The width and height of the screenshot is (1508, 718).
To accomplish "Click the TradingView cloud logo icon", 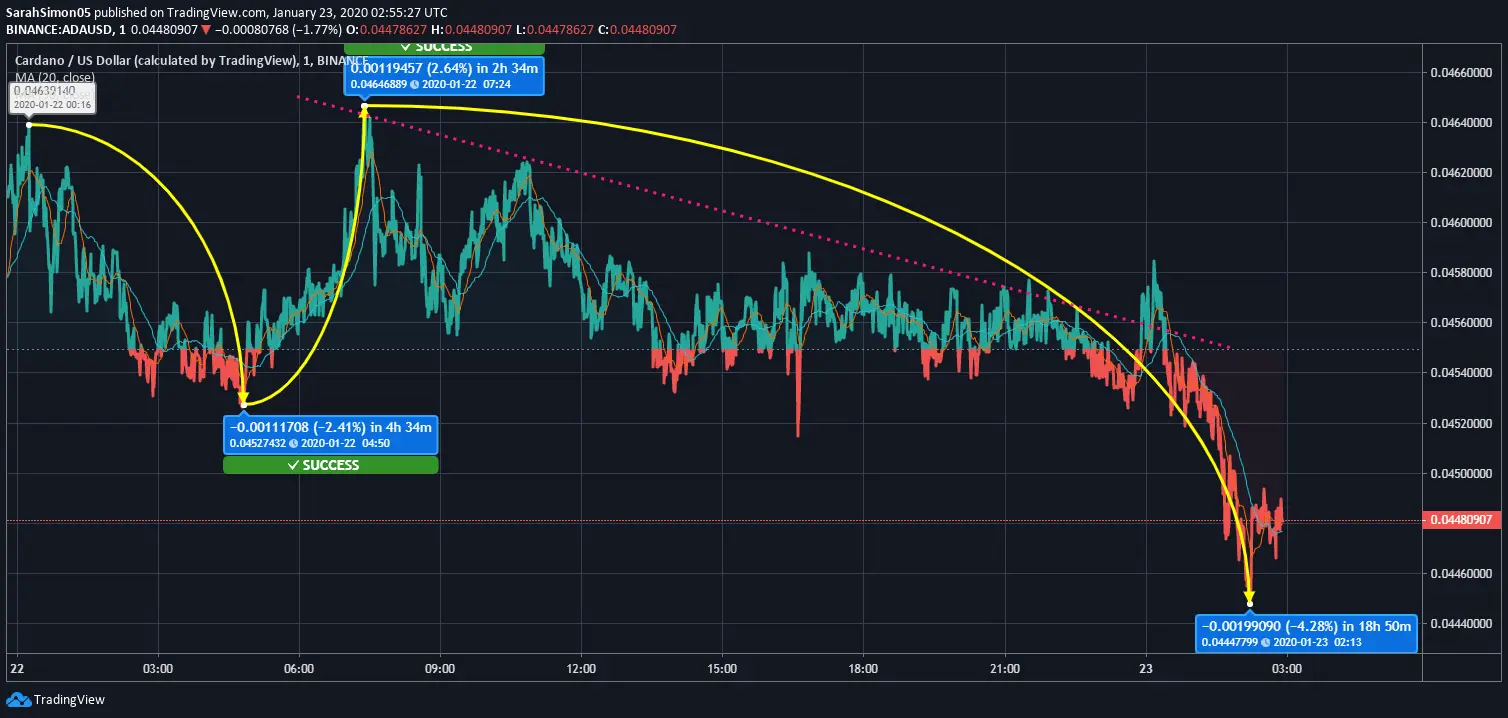I will click(18, 700).
